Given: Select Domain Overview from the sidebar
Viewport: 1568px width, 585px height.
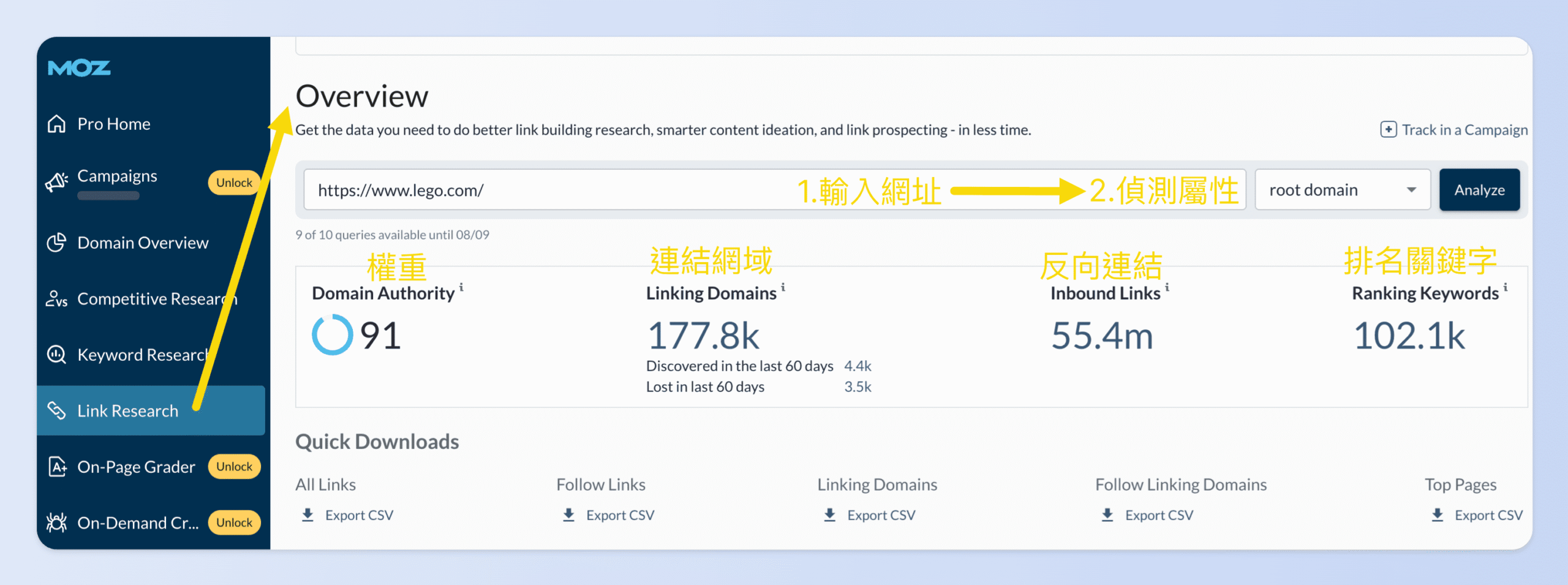Looking at the screenshot, I should 142,242.
